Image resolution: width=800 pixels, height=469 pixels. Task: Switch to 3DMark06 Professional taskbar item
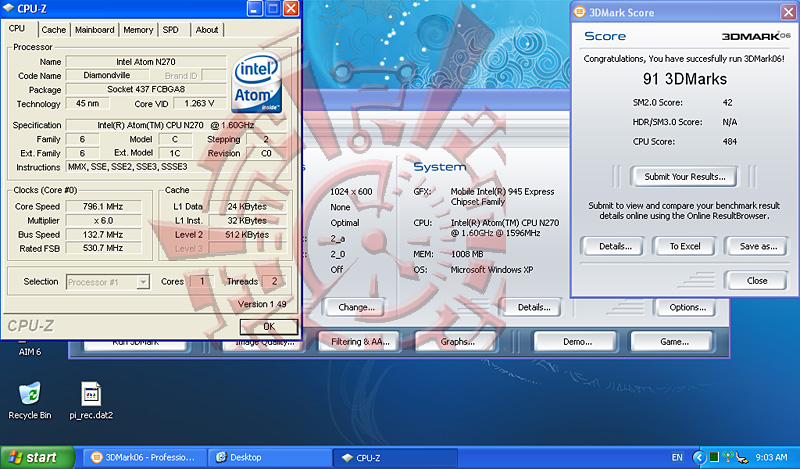pos(144,457)
